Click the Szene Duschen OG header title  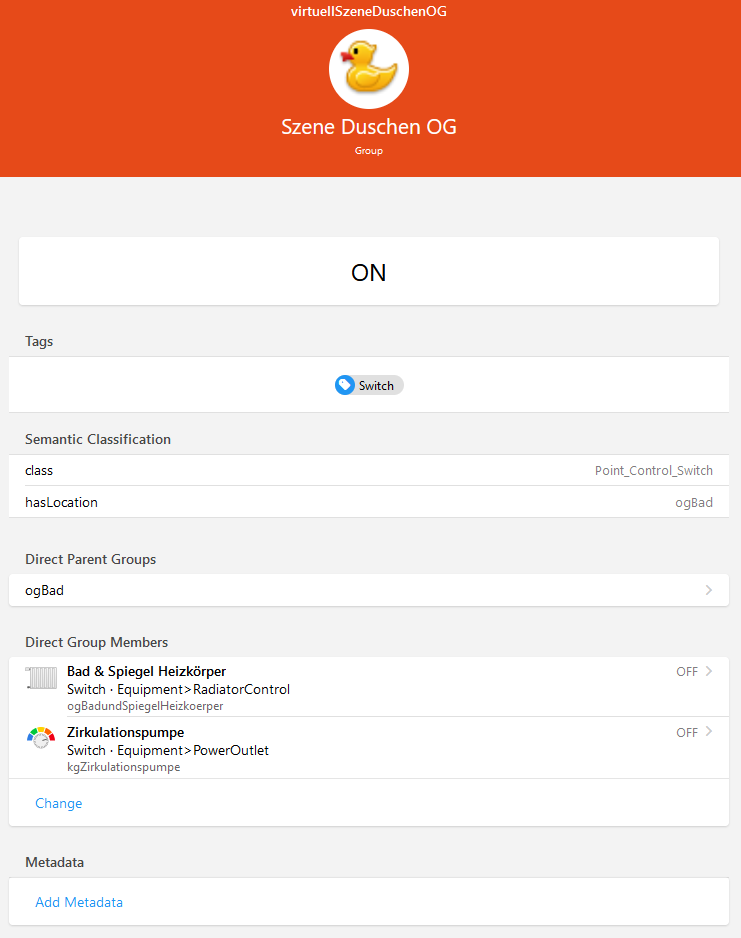point(369,127)
